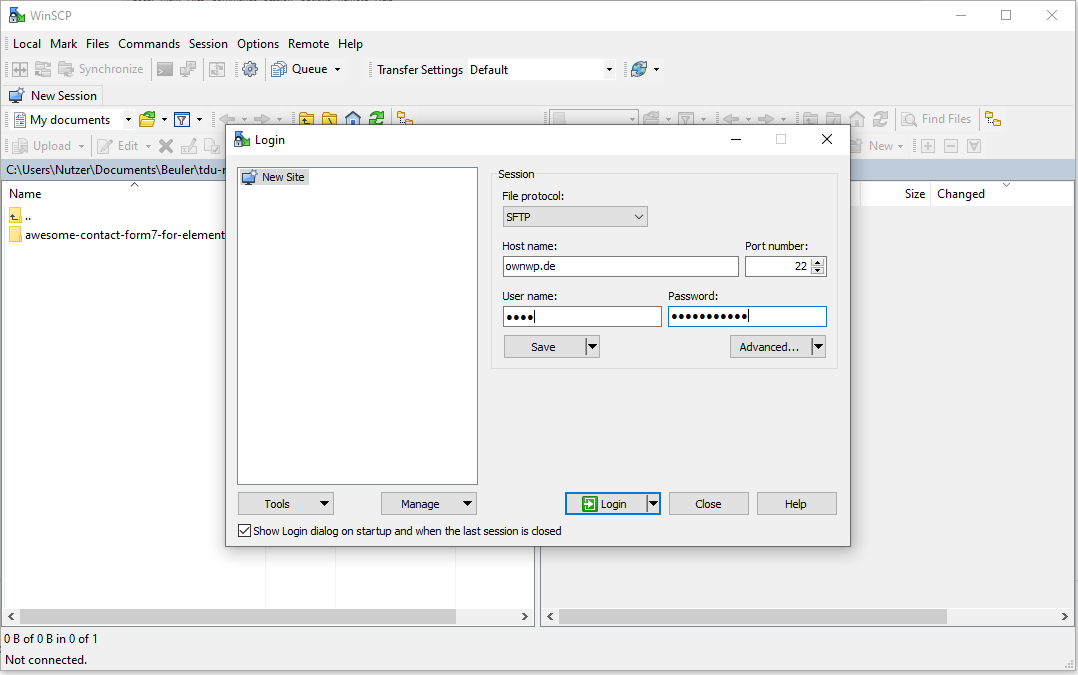Click the compare directories icon
The image size is (1078, 675).
(x=20, y=69)
